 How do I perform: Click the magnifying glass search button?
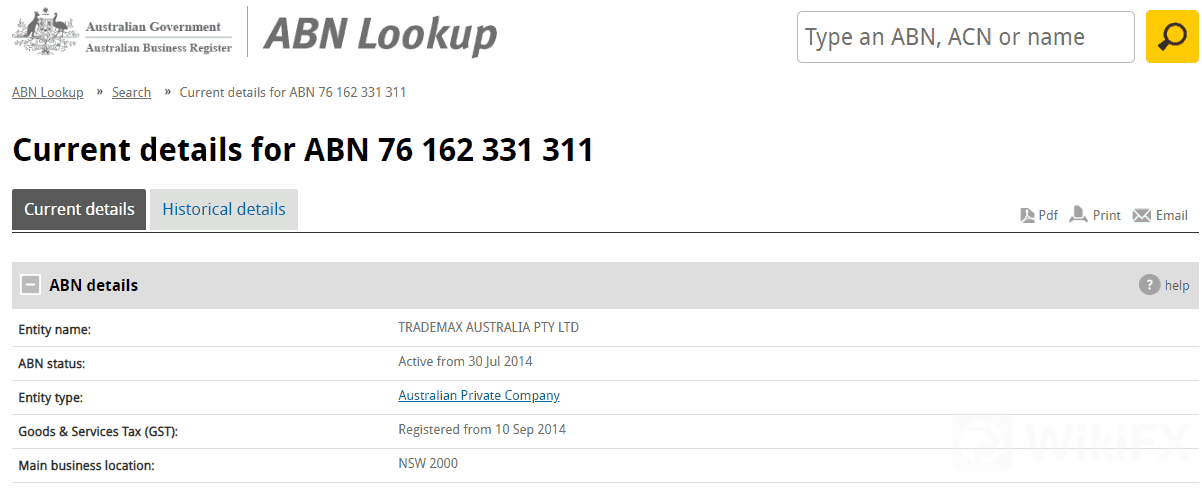(x=1172, y=37)
